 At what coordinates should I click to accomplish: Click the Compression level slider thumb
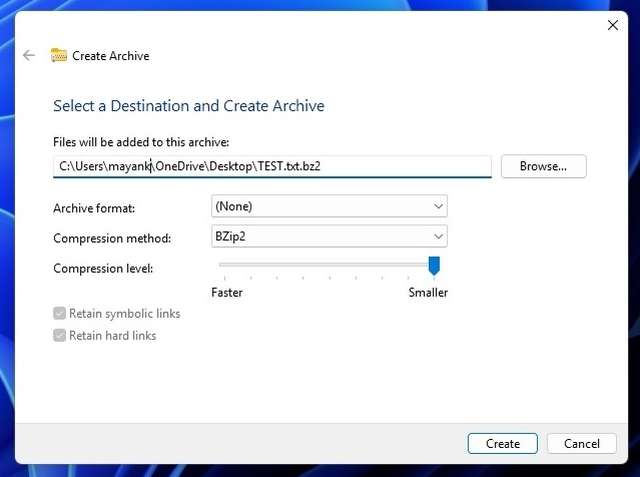tap(434, 265)
